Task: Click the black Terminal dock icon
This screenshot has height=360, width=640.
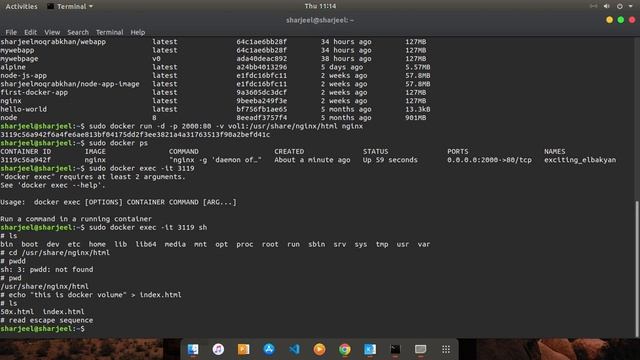Action: [x=395, y=349]
